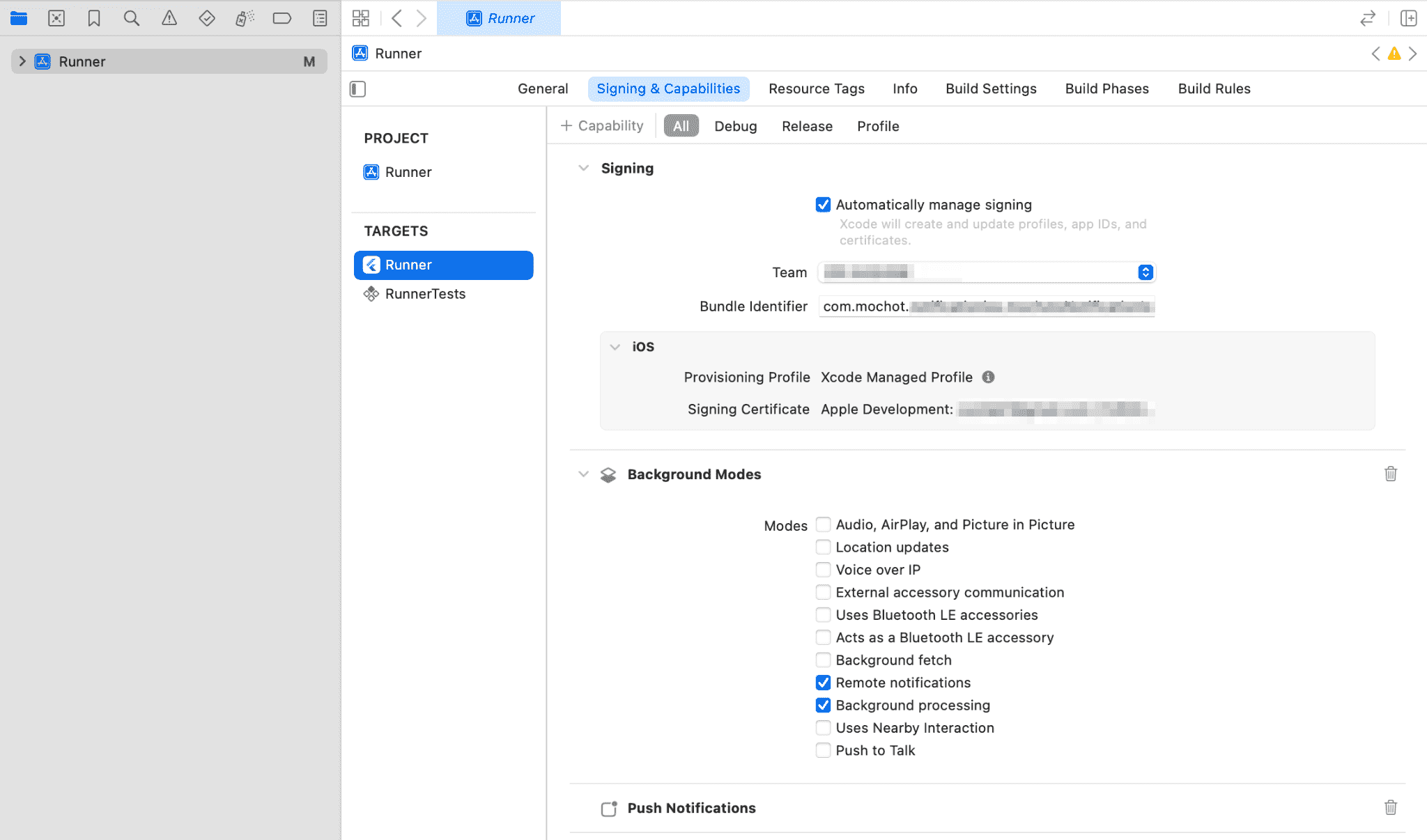
Task: Click the related items grid icon
Action: click(x=361, y=18)
